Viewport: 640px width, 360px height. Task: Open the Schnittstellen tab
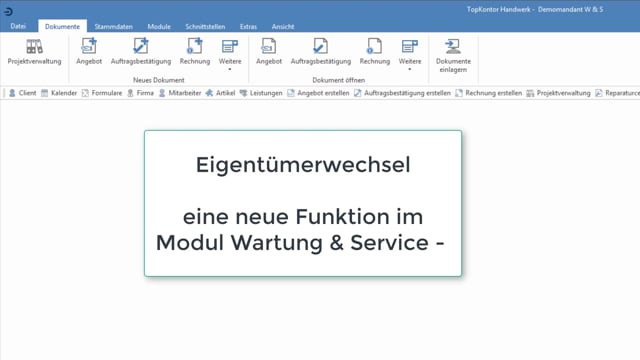205,27
